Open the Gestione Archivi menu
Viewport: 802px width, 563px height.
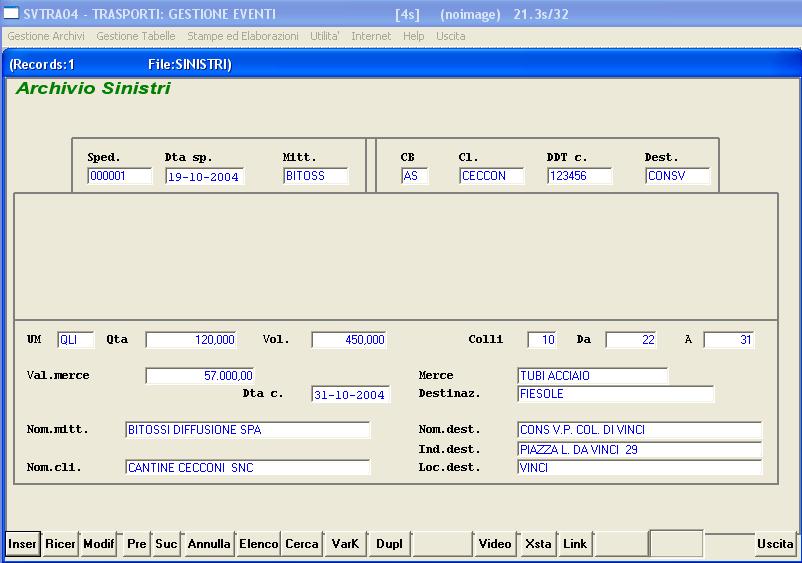46,36
